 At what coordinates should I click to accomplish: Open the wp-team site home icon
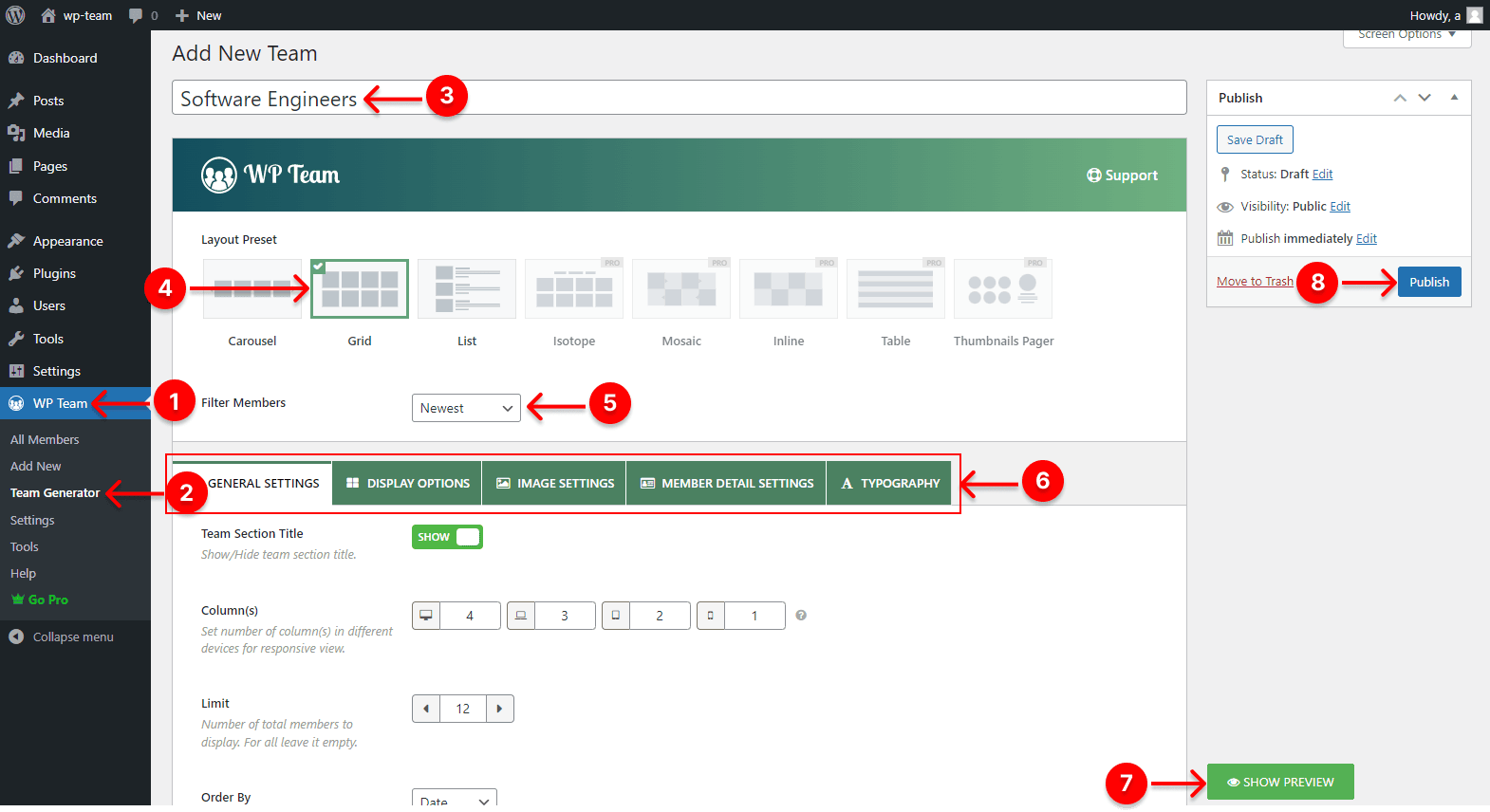48,15
